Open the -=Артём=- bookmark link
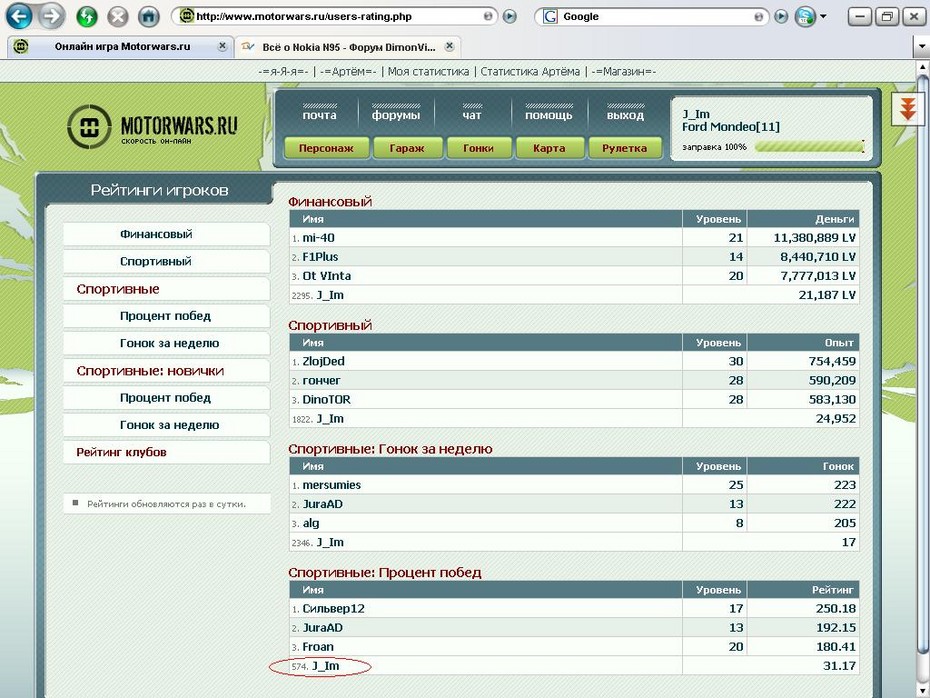This screenshot has height=698, width=930. tap(348, 72)
